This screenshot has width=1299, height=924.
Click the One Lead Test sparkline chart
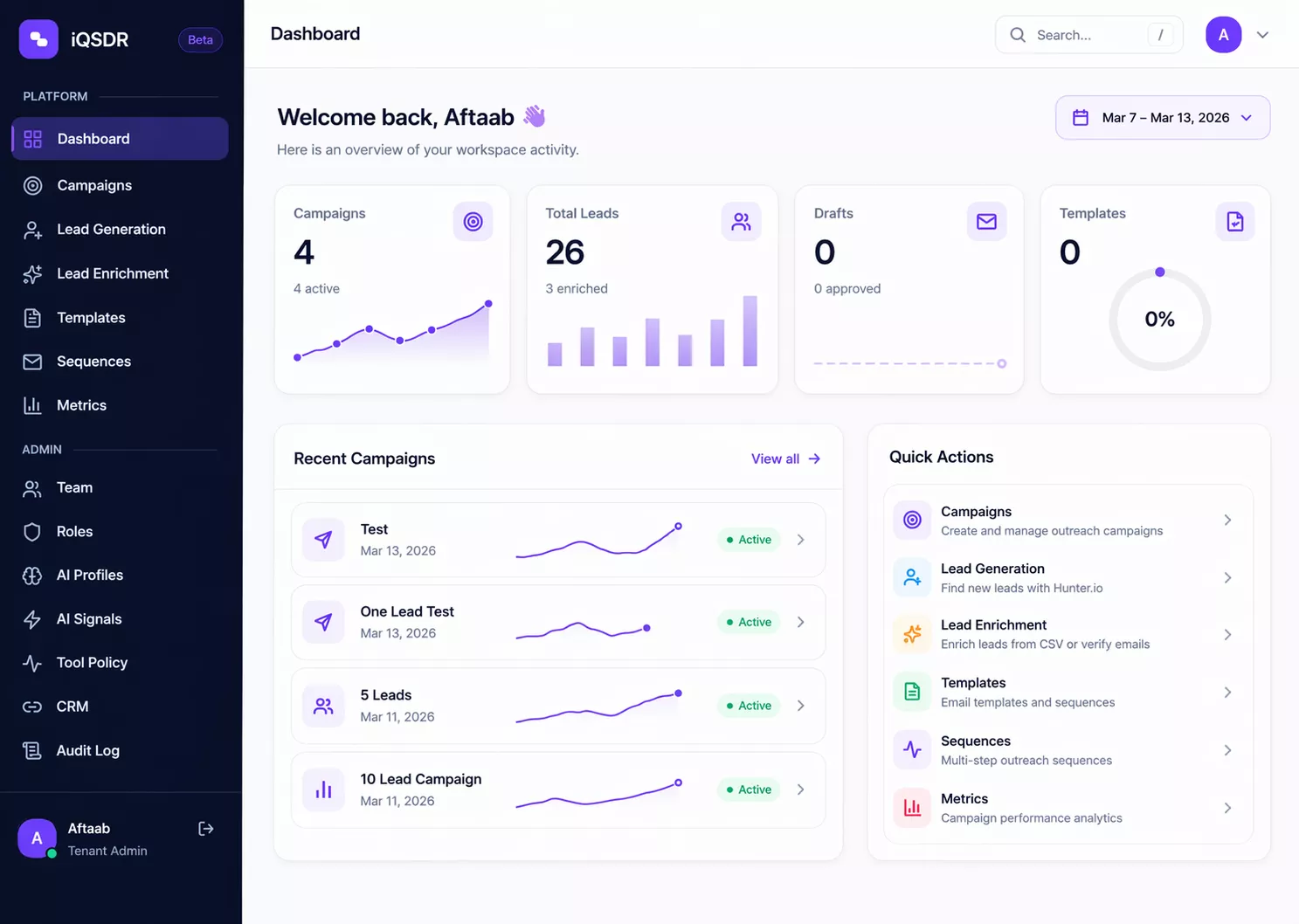pos(584,629)
